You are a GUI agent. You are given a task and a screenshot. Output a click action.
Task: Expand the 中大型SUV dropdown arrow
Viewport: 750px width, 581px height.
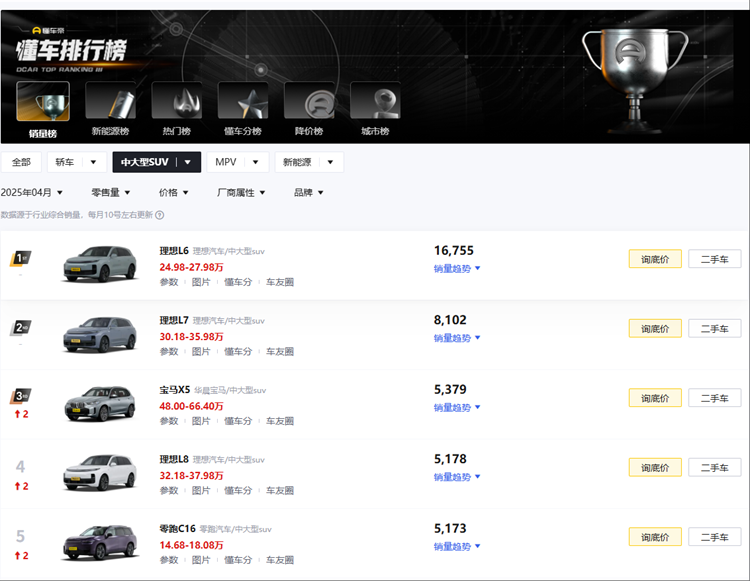[x=188, y=162]
